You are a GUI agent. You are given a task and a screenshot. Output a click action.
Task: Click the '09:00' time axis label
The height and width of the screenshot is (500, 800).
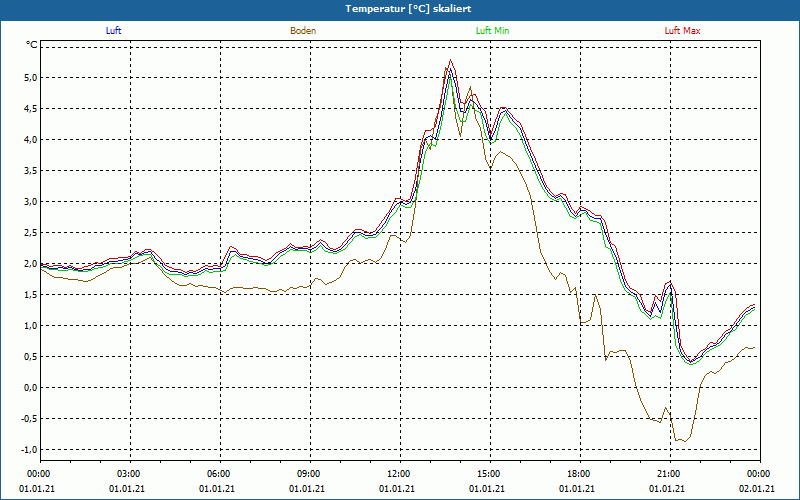307,474
